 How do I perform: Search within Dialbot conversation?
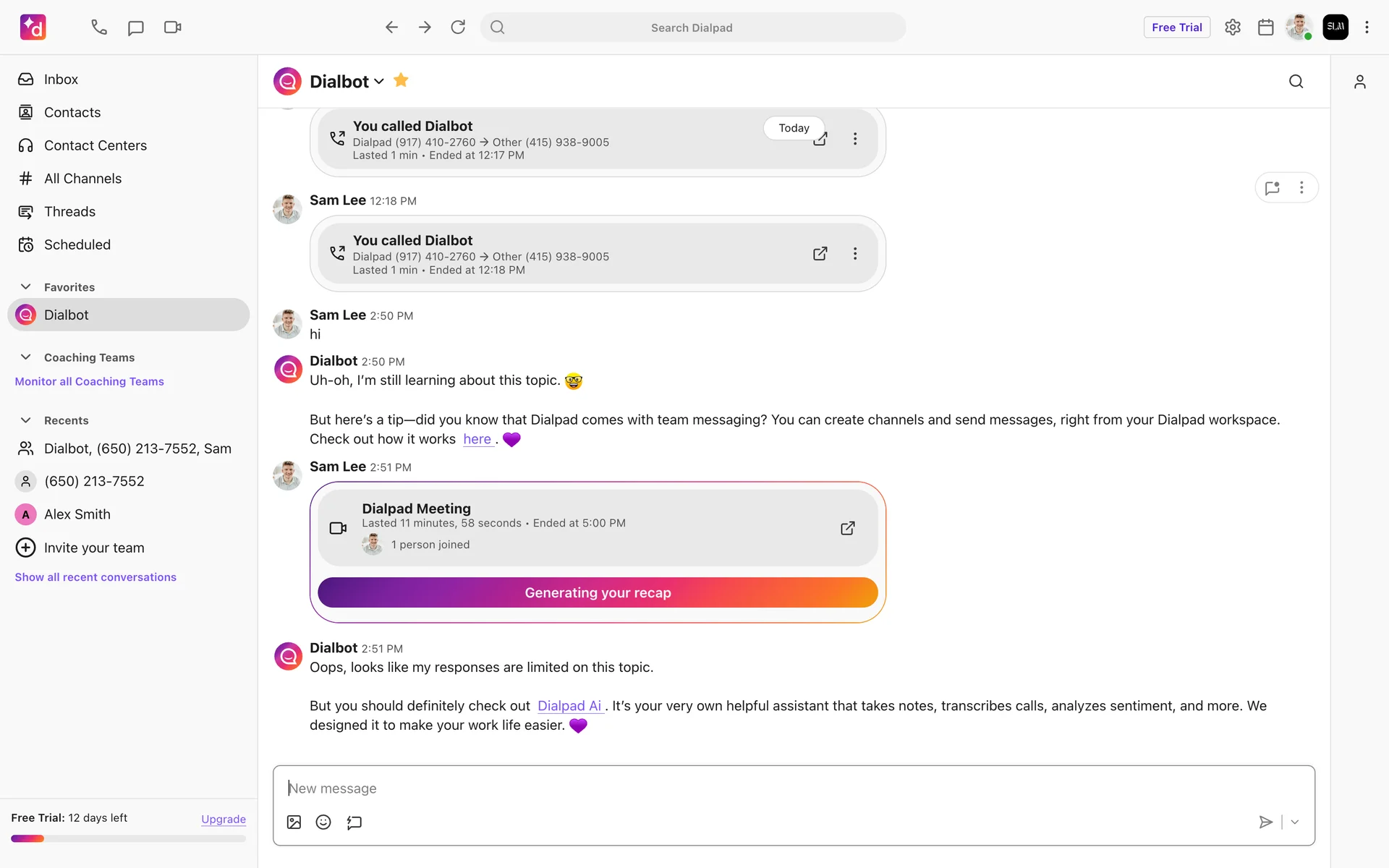[1296, 82]
